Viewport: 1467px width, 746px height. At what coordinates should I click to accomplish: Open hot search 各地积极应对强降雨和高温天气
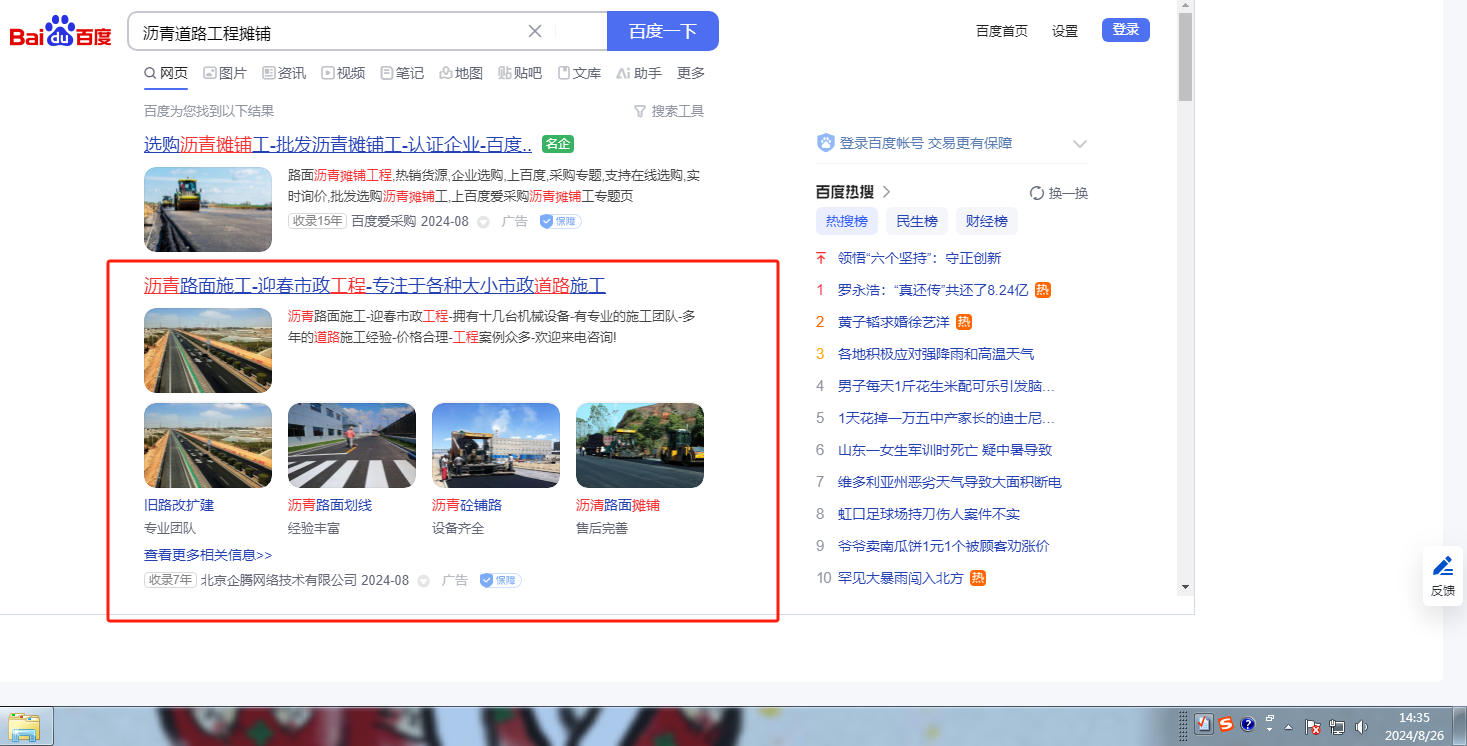pos(936,354)
